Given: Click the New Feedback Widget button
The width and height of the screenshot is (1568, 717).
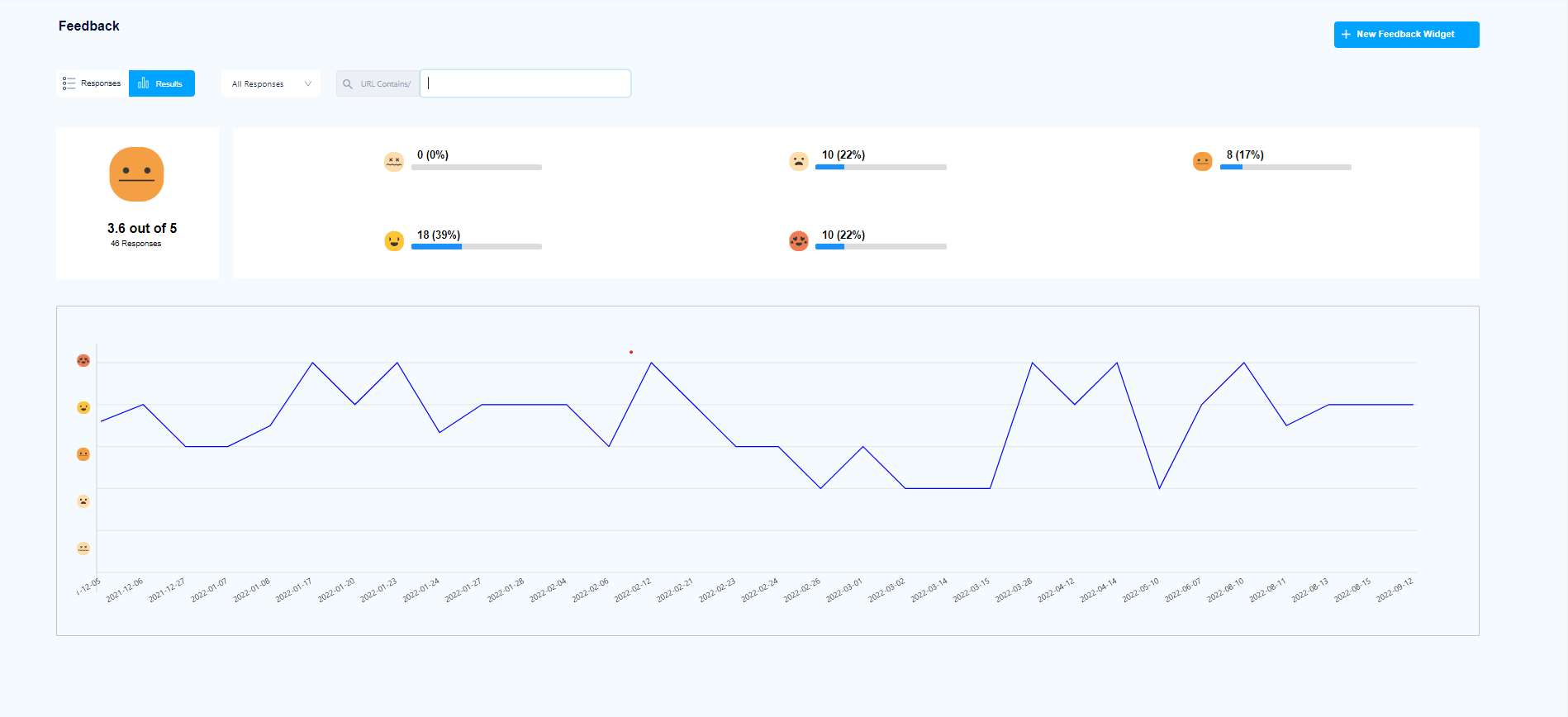Looking at the screenshot, I should [1406, 35].
